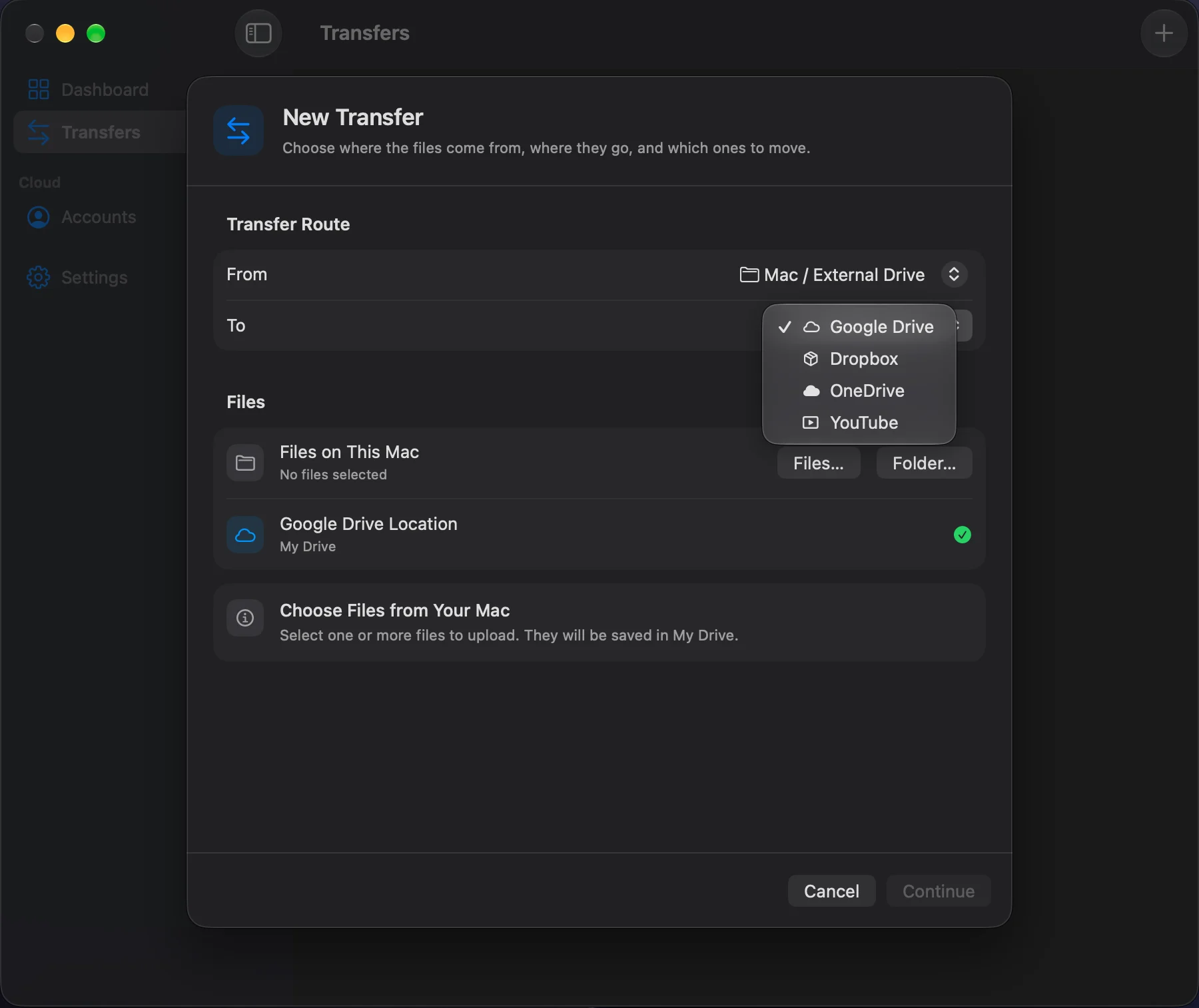This screenshot has width=1199, height=1008.
Task: Click the New Transfer arrows icon
Action: (x=238, y=130)
